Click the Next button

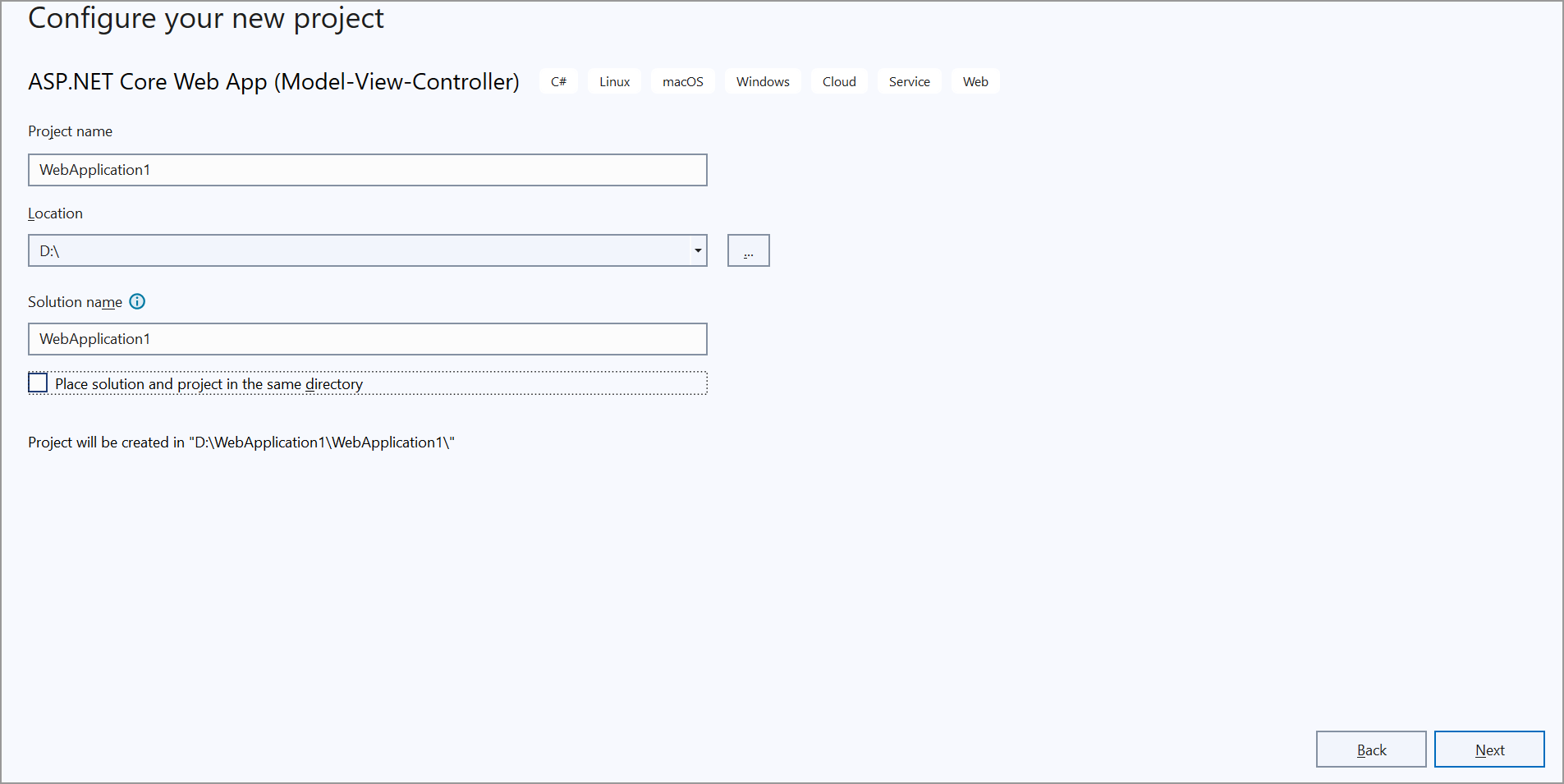[x=1489, y=749]
